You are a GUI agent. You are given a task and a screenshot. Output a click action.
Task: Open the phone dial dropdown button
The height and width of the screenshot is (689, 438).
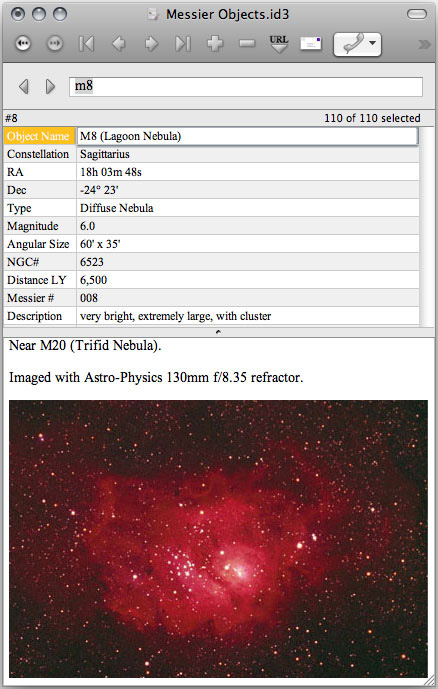coord(357,44)
